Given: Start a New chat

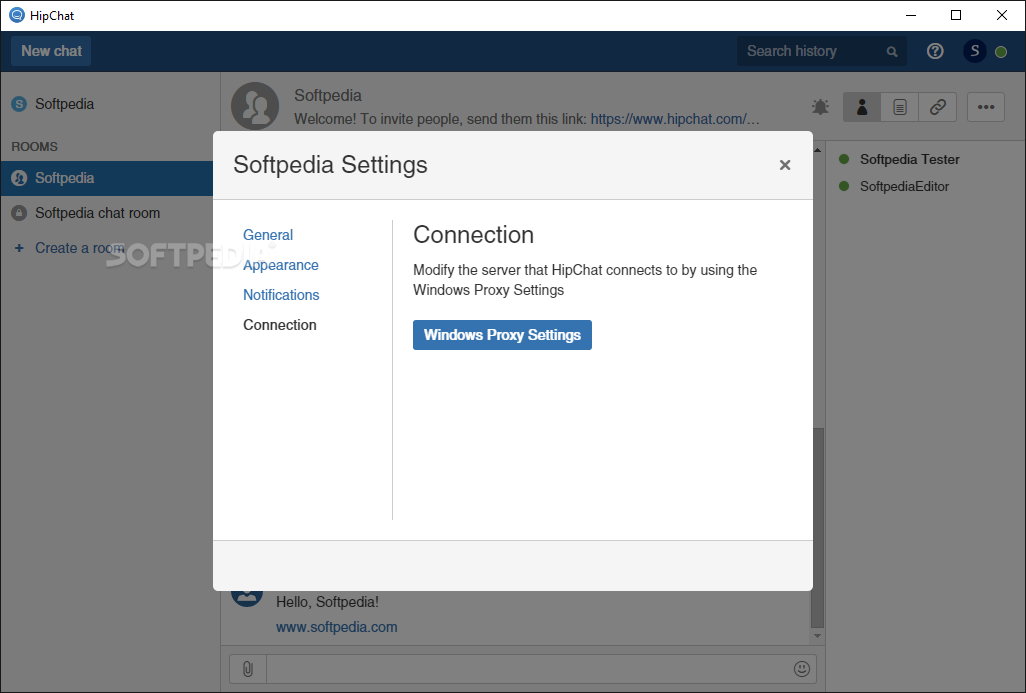Looking at the screenshot, I should coord(51,51).
